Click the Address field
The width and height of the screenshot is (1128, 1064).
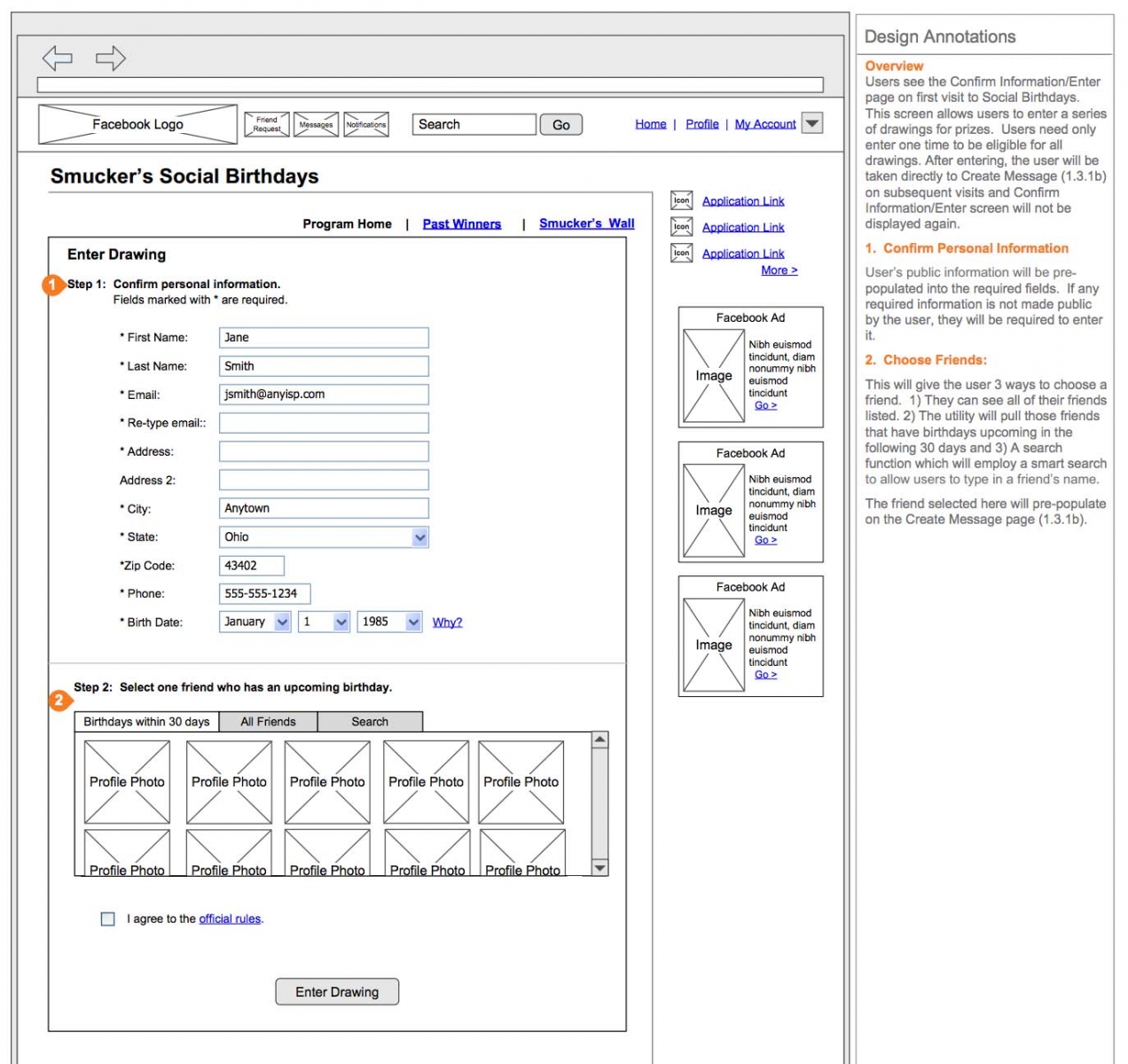click(x=324, y=451)
